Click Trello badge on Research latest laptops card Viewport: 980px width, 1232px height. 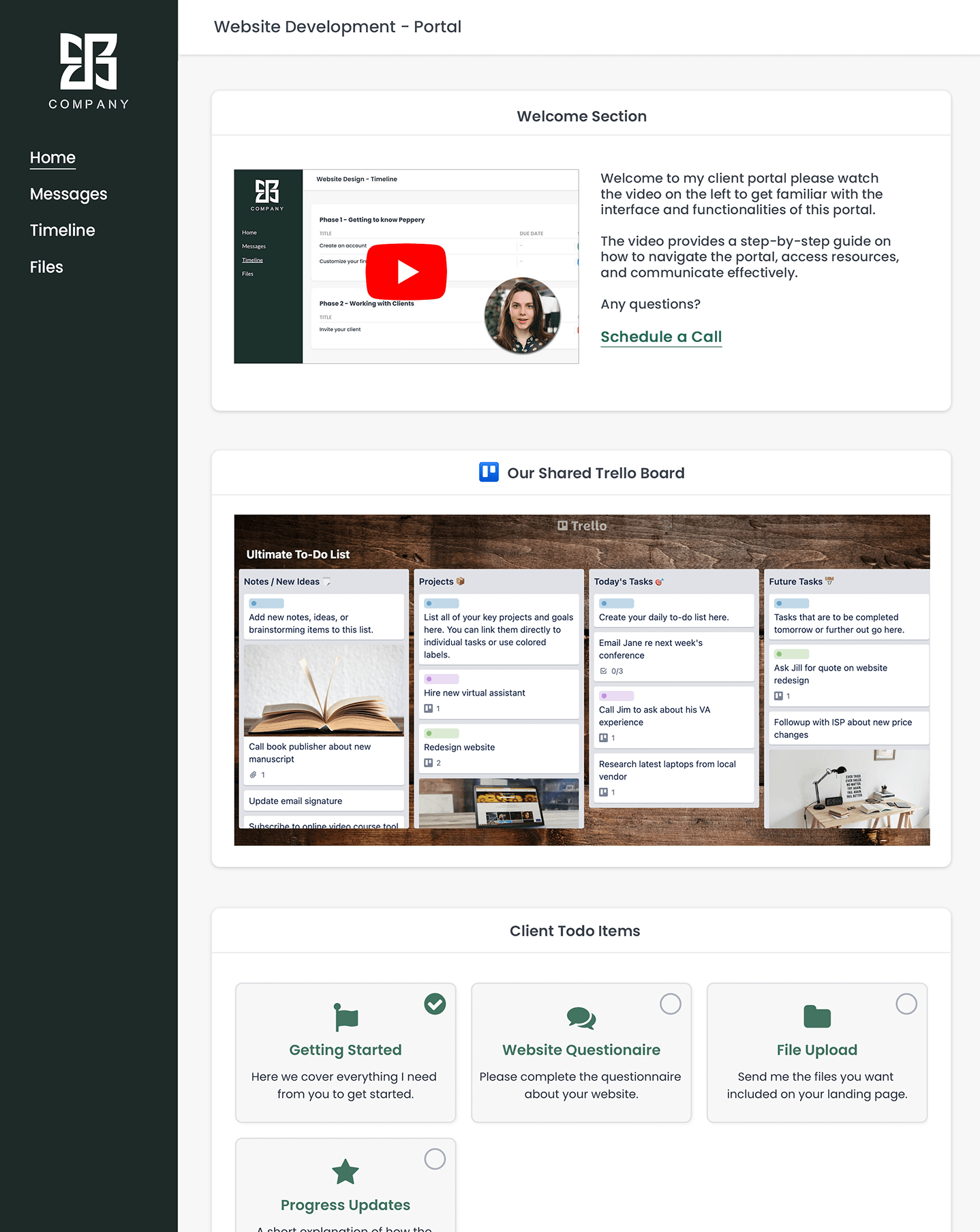click(x=604, y=792)
